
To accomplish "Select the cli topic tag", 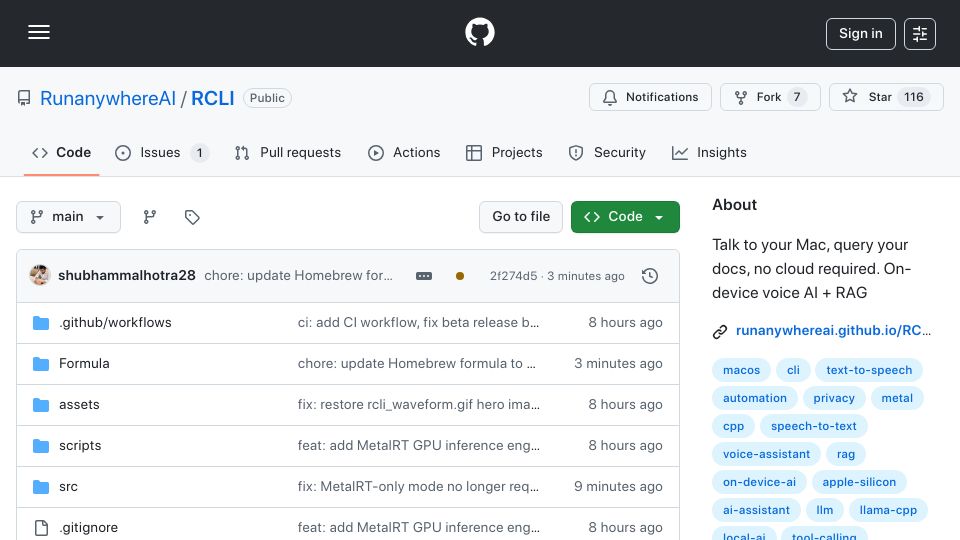I will [793, 370].
